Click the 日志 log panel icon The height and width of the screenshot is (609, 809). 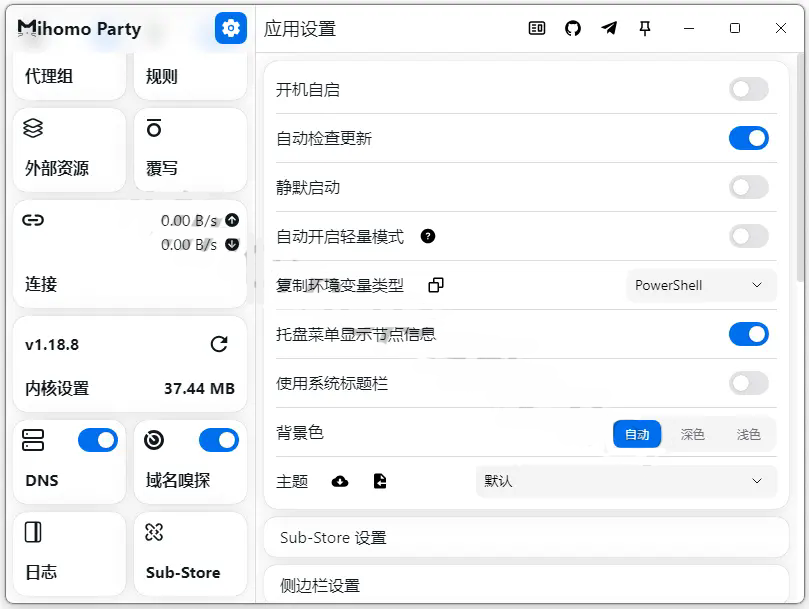[33, 532]
